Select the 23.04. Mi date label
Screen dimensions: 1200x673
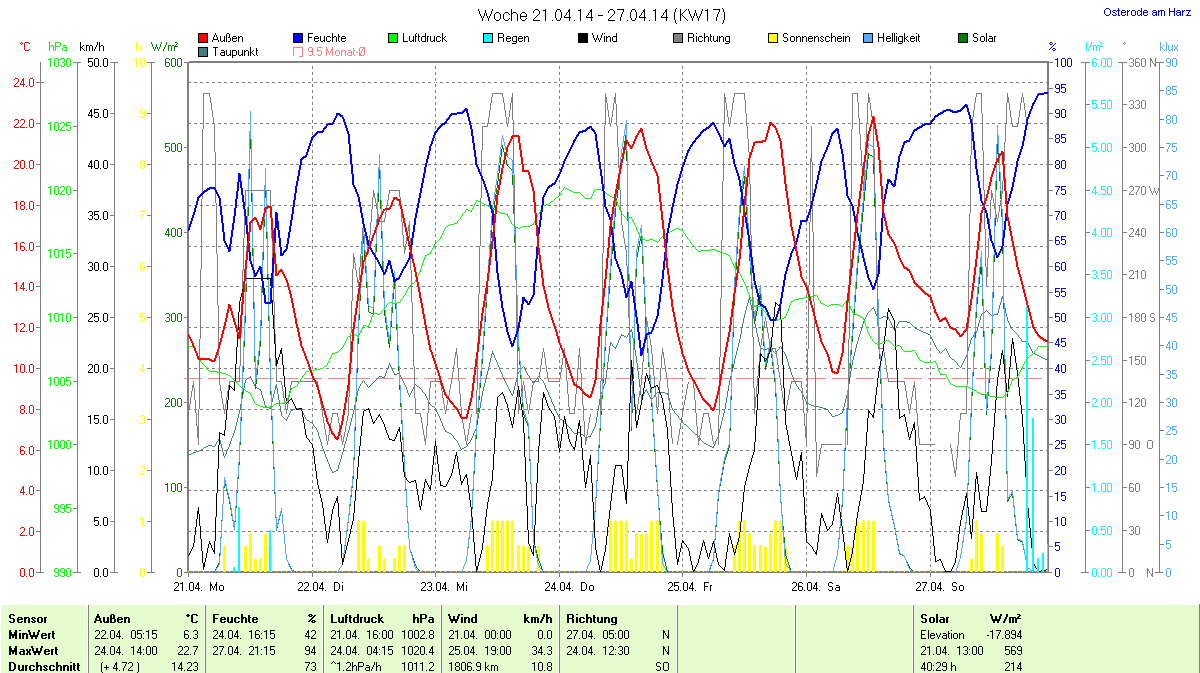coord(444,587)
